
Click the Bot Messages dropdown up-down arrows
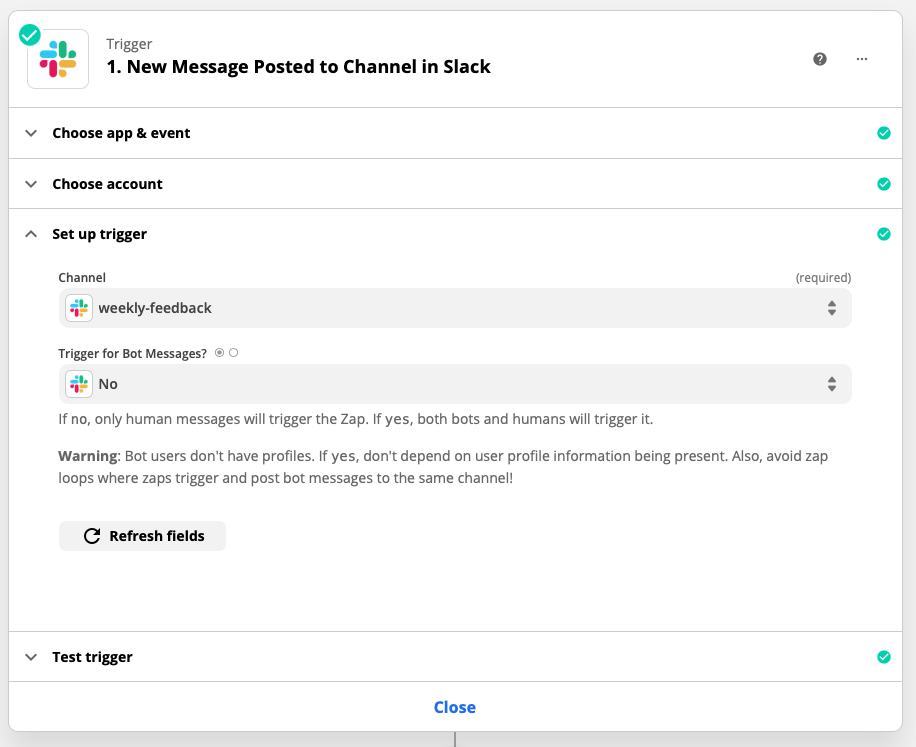pyautogui.click(x=831, y=384)
